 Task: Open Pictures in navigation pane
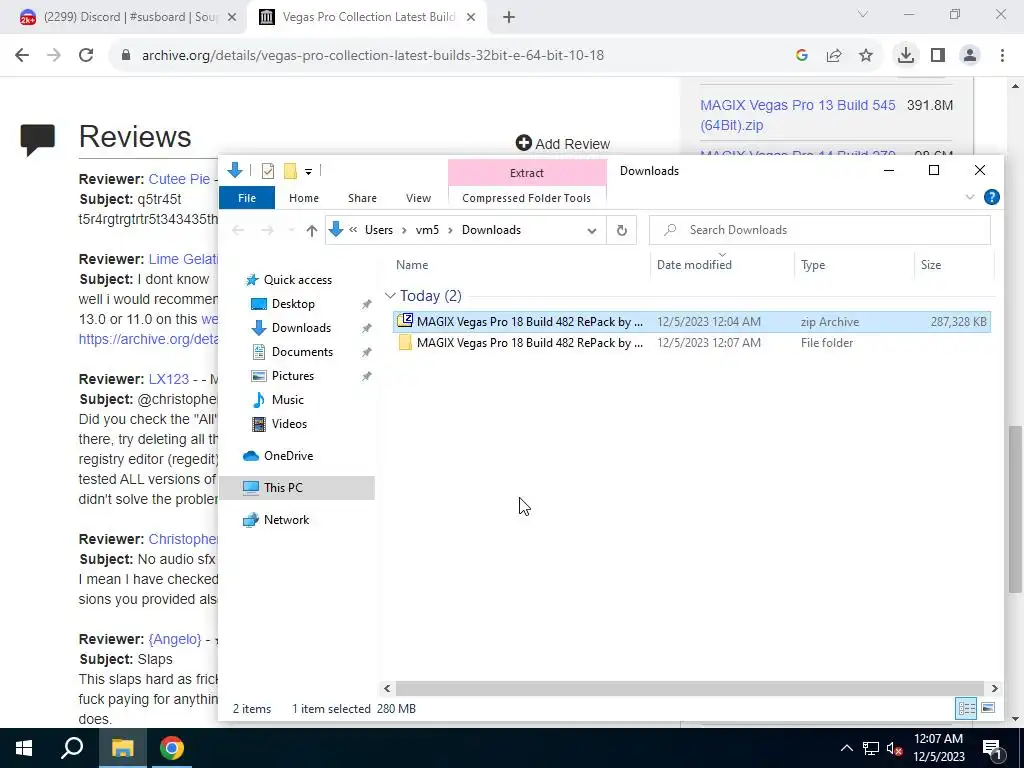click(x=293, y=376)
